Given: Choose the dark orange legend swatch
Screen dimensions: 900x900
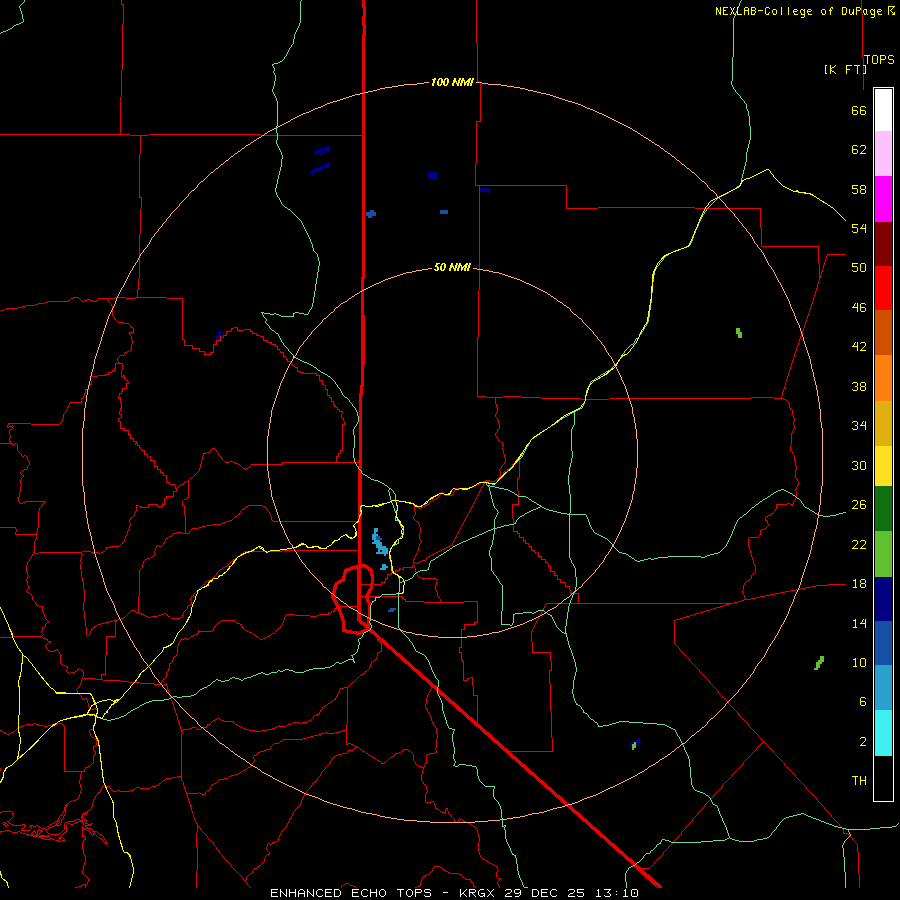Looking at the screenshot, I should click(883, 333).
